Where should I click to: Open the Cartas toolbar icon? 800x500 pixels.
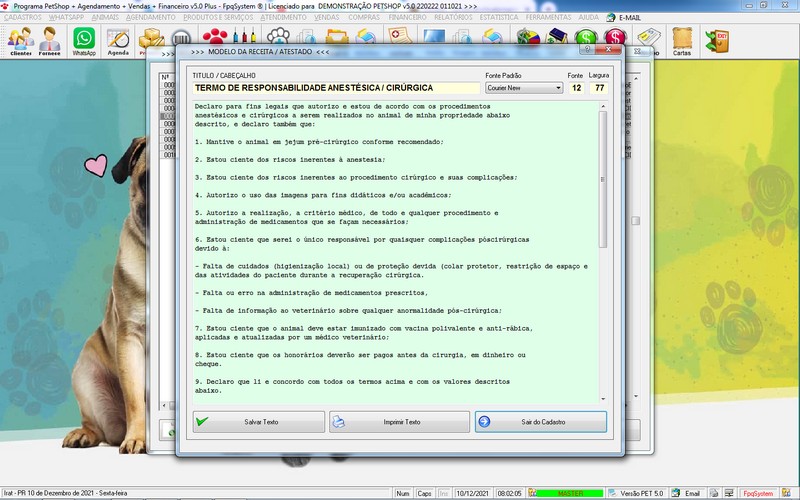click(682, 41)
